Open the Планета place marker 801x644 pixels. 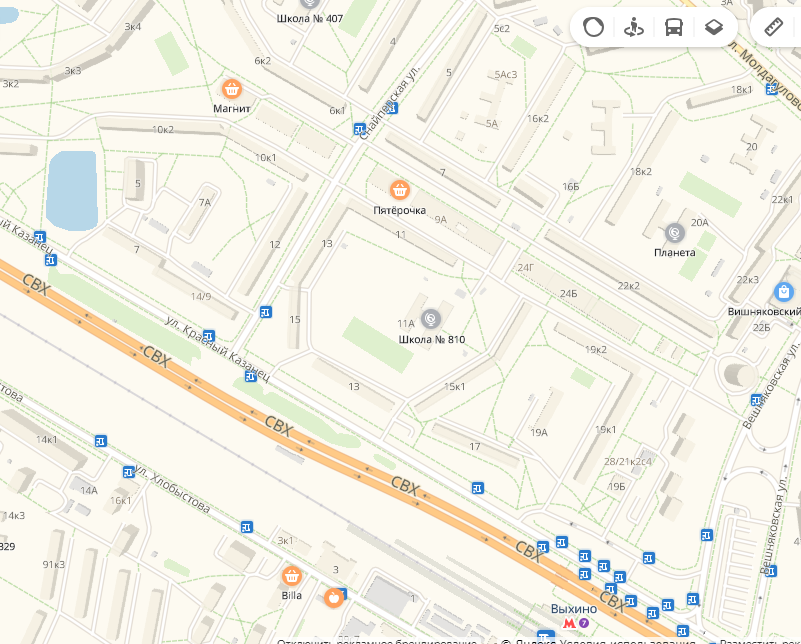(x=674, y=233)
